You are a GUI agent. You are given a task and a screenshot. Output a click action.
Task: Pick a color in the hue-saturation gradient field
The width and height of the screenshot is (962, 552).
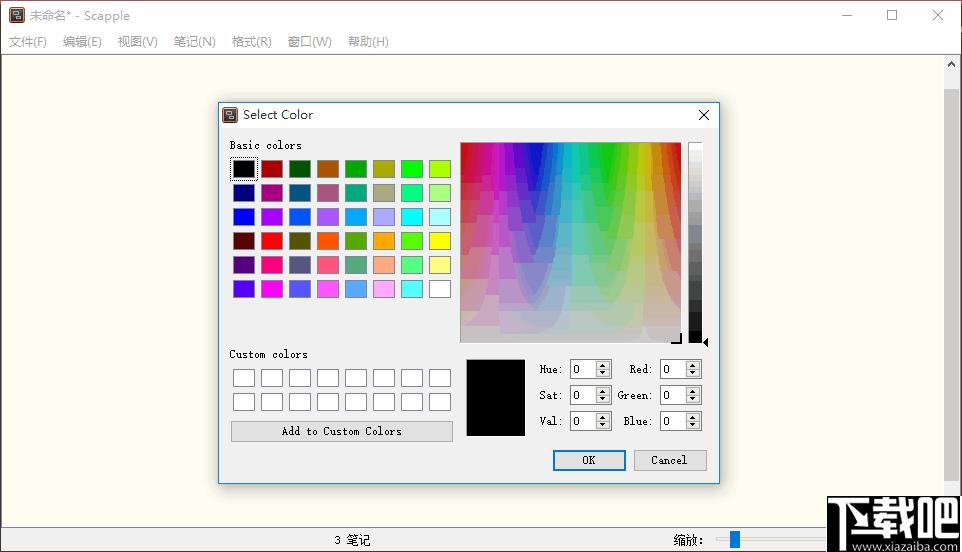coord(571,242)
